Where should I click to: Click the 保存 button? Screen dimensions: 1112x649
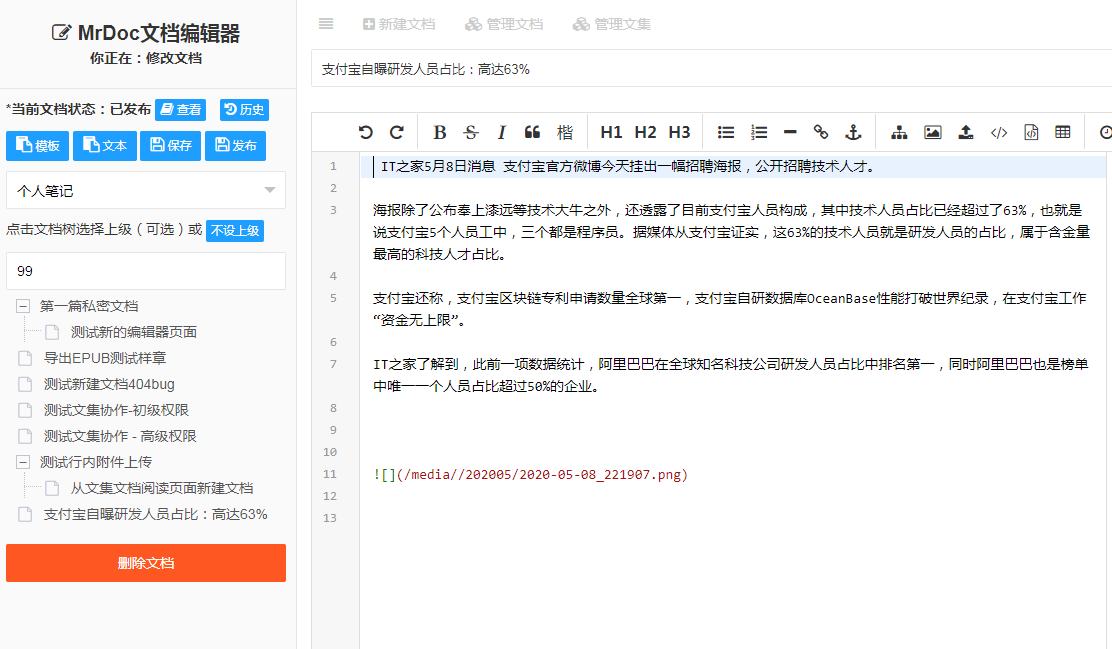pyautogui.click(x=171, y=145)
